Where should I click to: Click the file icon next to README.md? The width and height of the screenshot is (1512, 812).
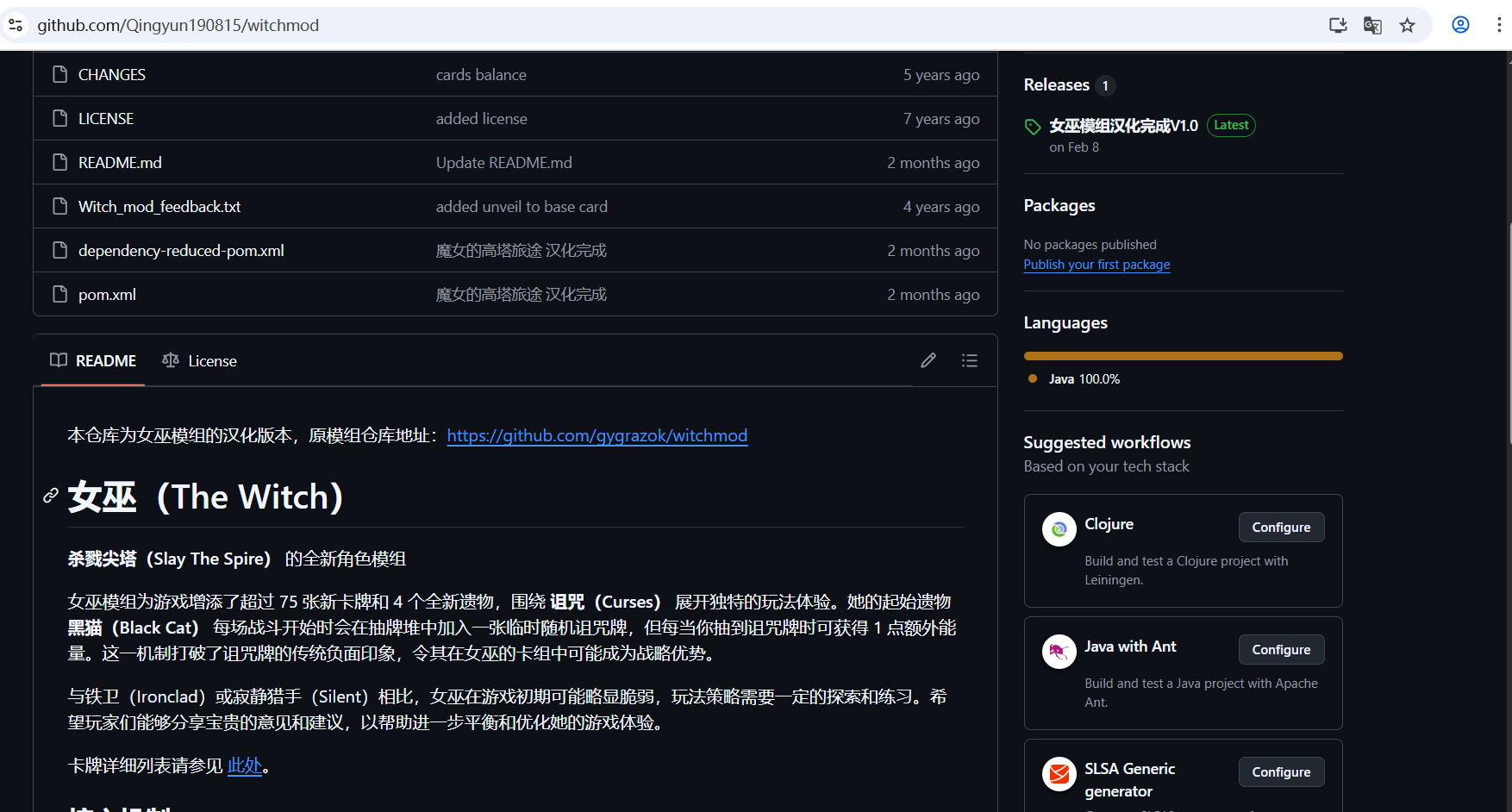click(59, 162)
